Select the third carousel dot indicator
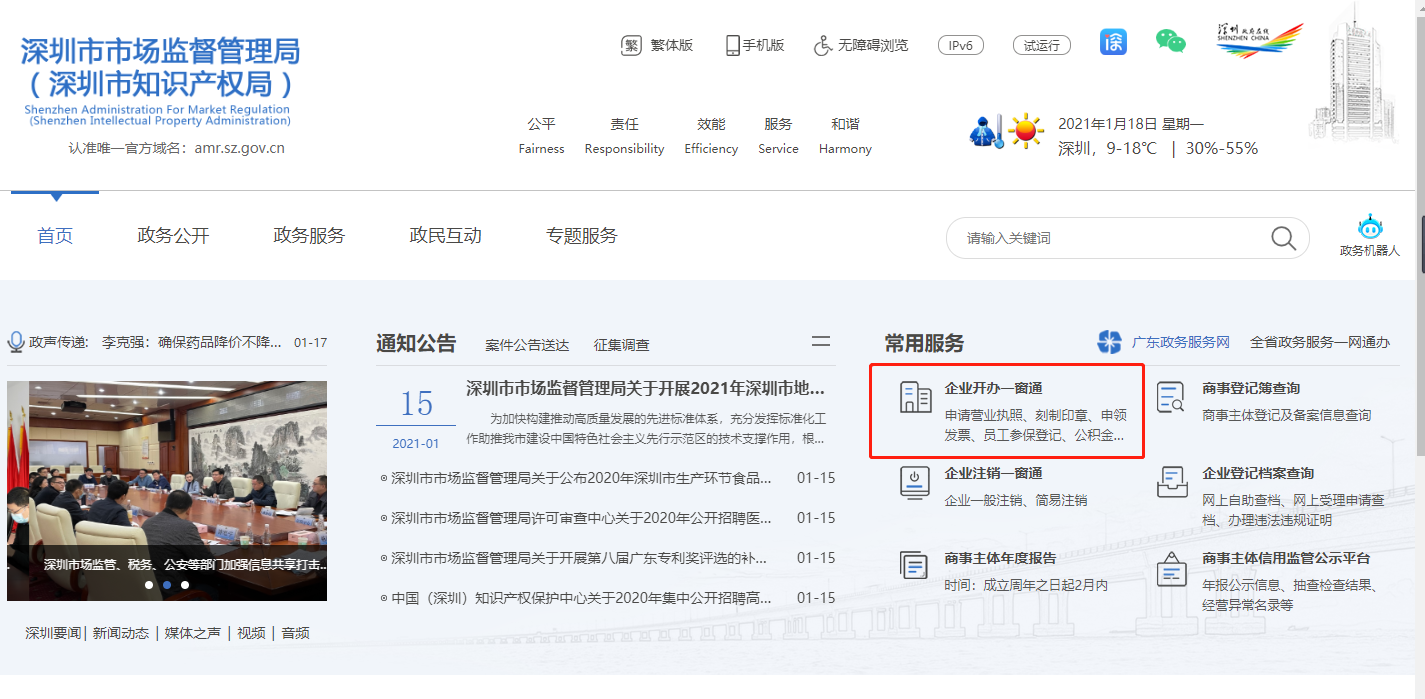Image resolution: width=1425 pixels, height=699 pixels. pyautogui.click(x=185, y=585)
